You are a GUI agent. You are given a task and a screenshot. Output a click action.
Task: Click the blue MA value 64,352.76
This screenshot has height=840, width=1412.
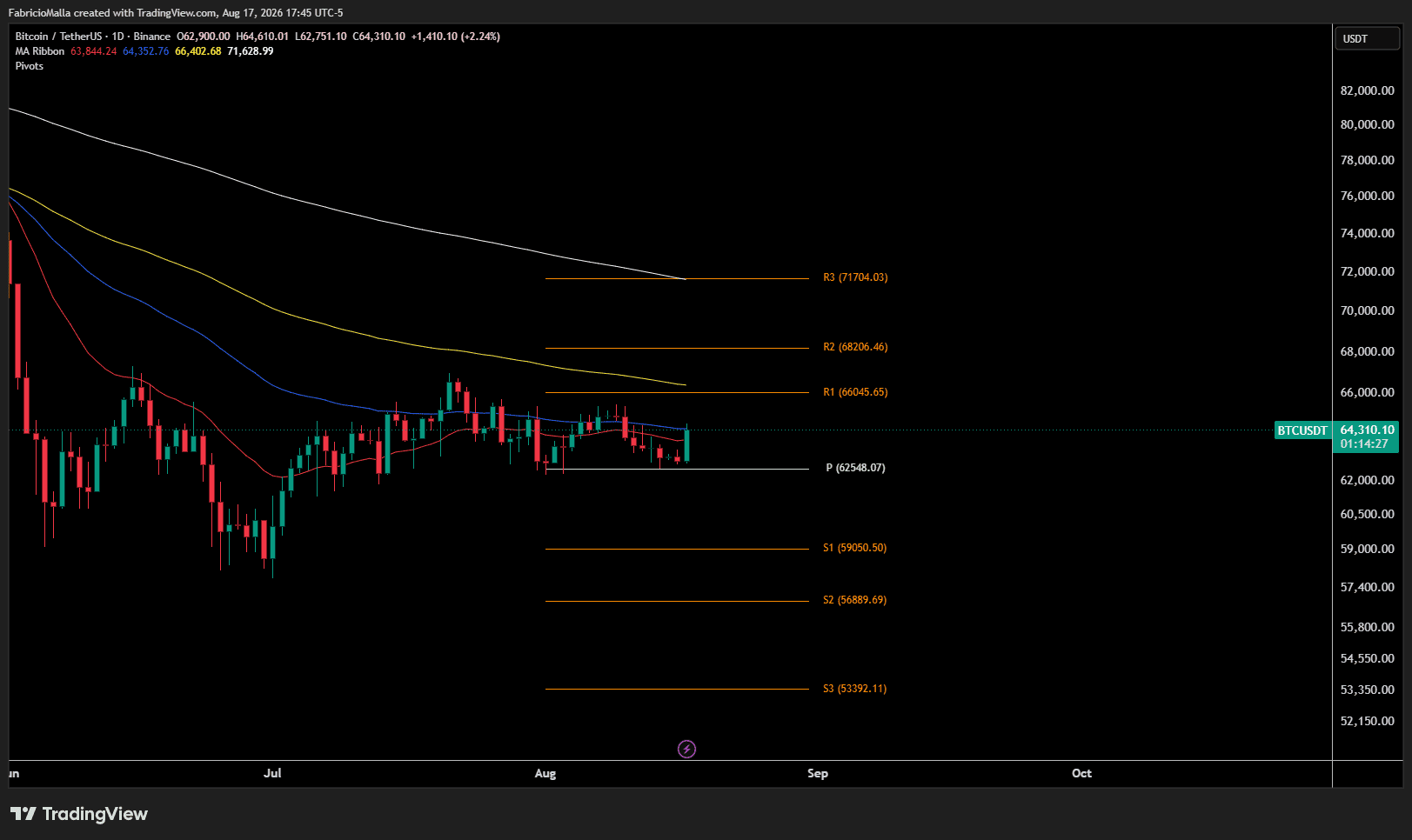point(146,51)
